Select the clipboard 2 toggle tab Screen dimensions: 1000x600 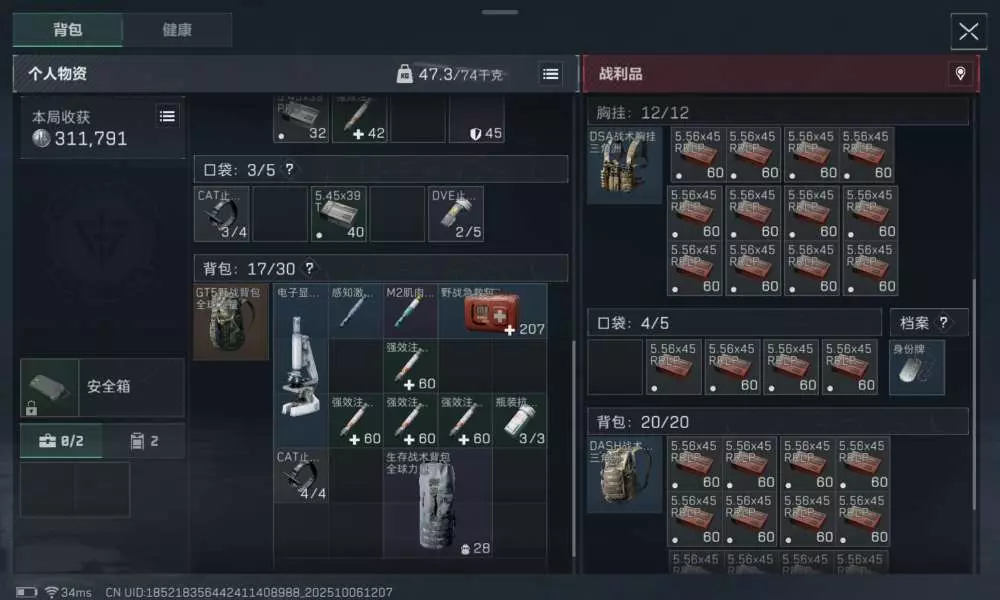pos(143,441)
